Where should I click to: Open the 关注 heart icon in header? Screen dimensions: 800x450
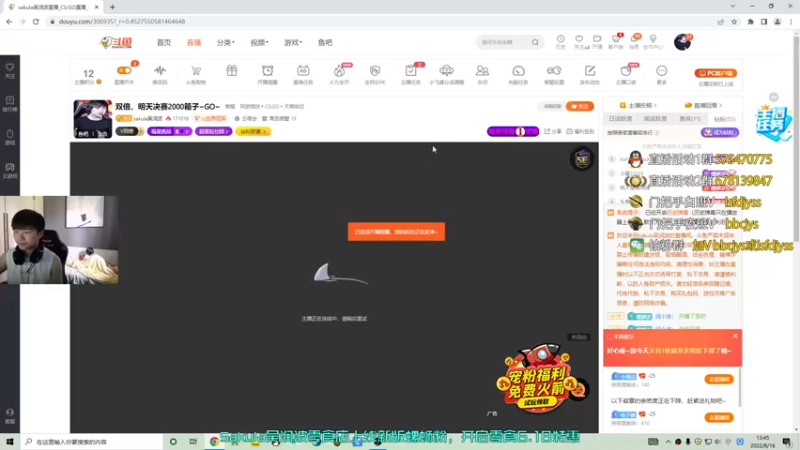pyautogui.click(x=579, y=42)
